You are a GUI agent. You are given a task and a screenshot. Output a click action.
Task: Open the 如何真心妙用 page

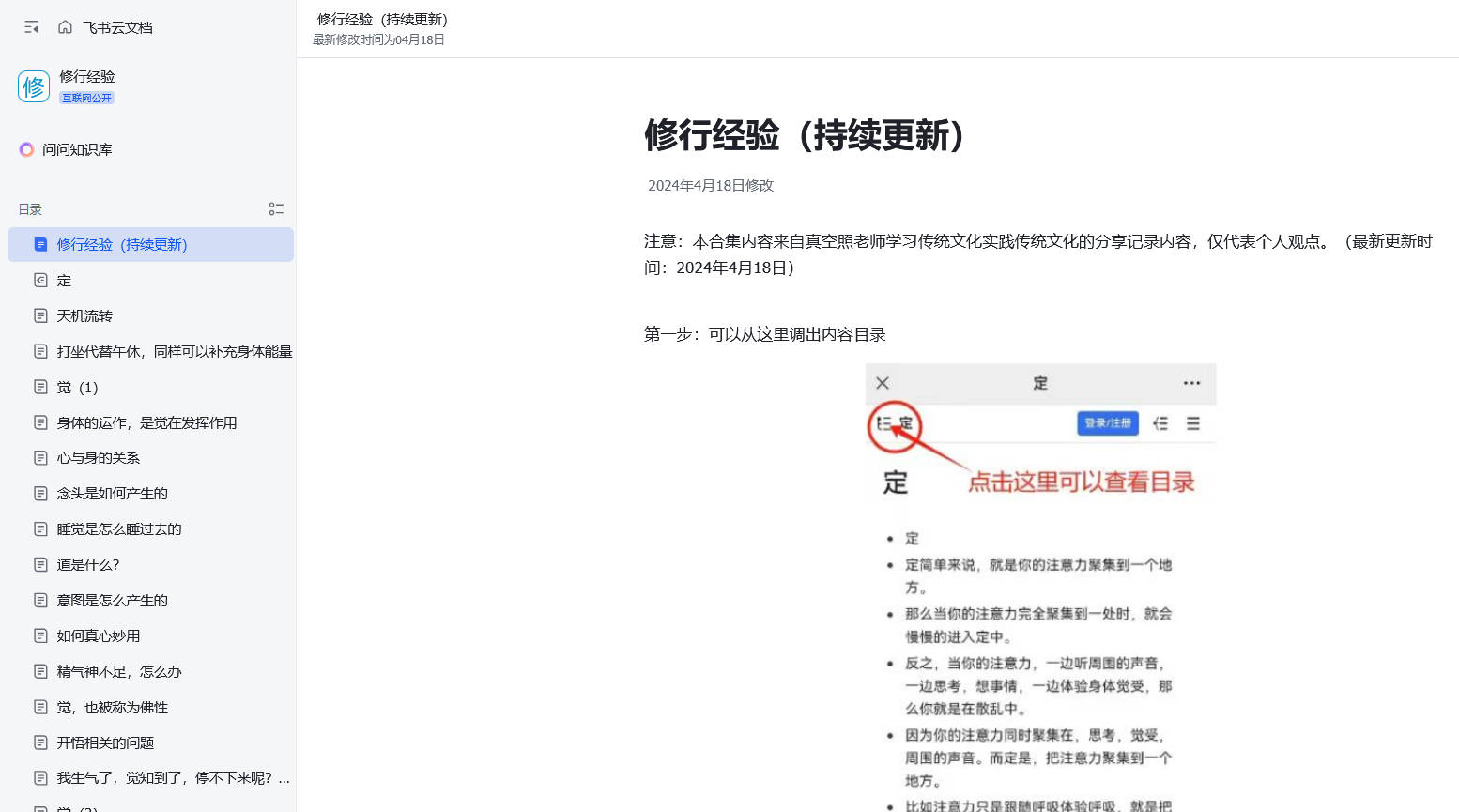click(150, 636)
